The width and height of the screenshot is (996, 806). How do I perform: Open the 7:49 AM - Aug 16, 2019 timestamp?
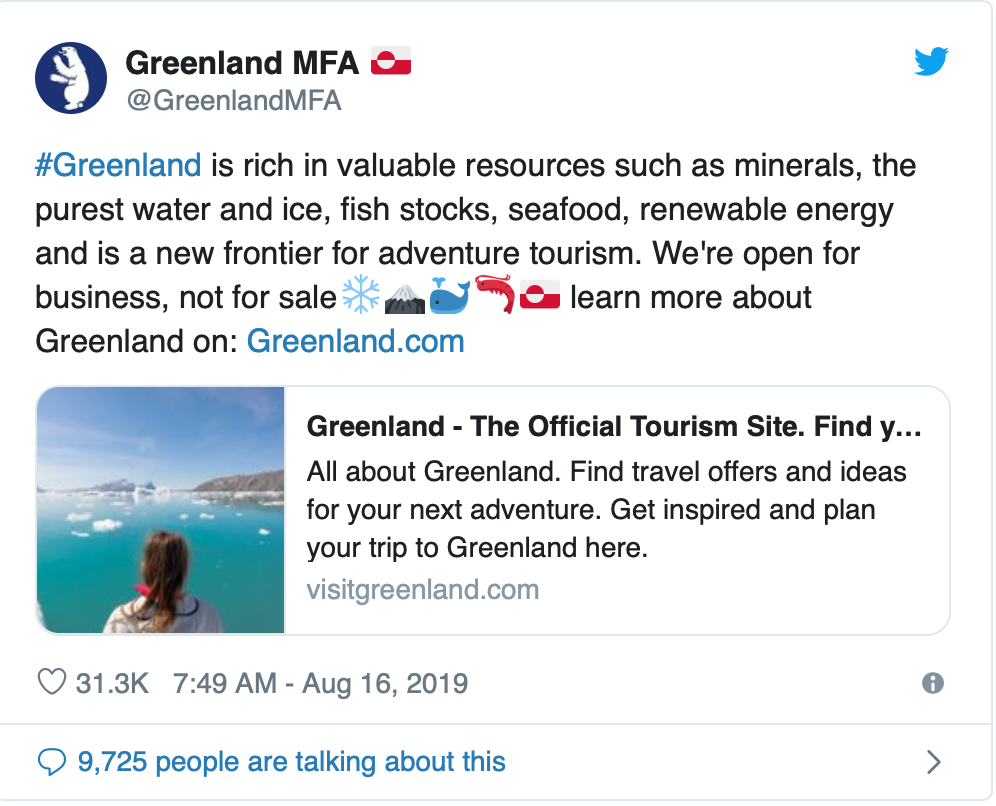[x=321, y=684]
